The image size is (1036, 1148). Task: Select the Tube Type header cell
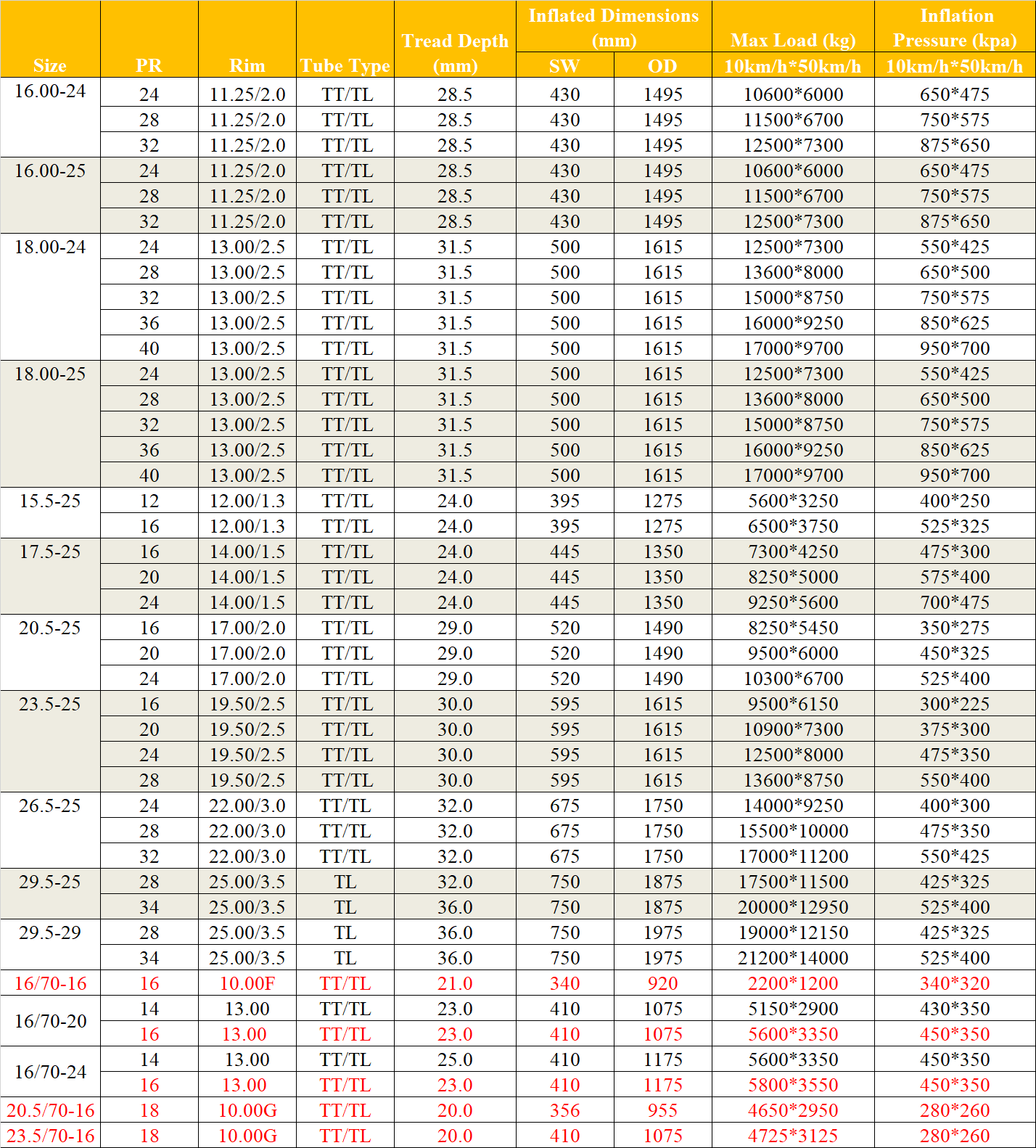tap(345, 65)
